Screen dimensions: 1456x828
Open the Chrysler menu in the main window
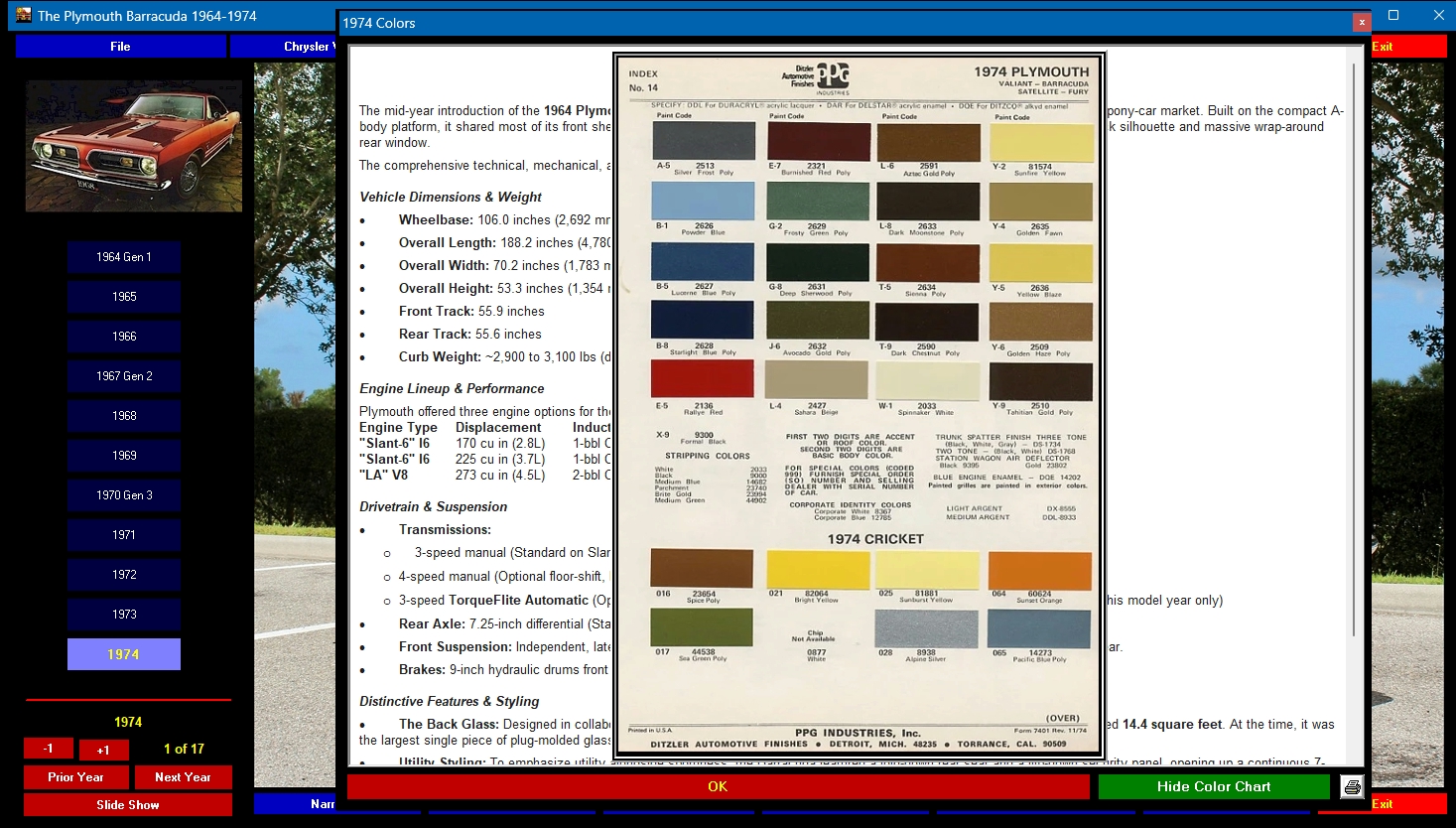click(x=284, y=47)
